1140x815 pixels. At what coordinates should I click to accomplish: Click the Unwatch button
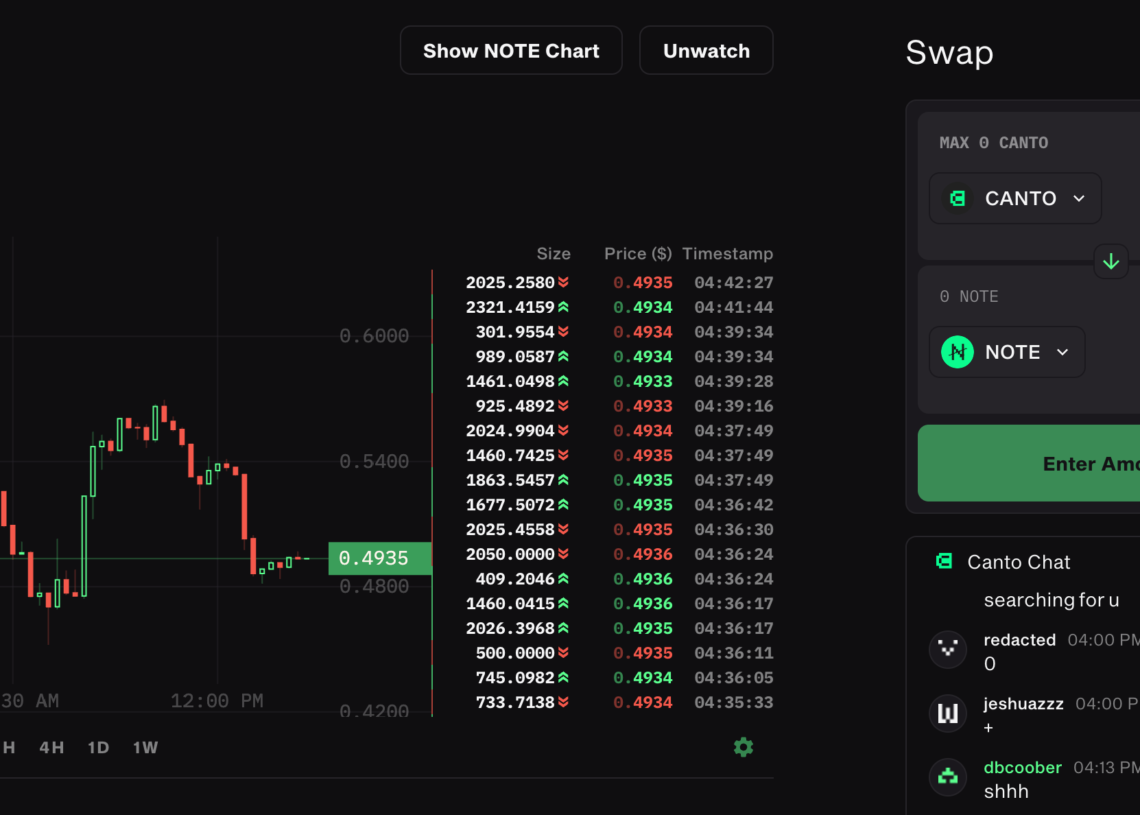click(x=706, y=50)
